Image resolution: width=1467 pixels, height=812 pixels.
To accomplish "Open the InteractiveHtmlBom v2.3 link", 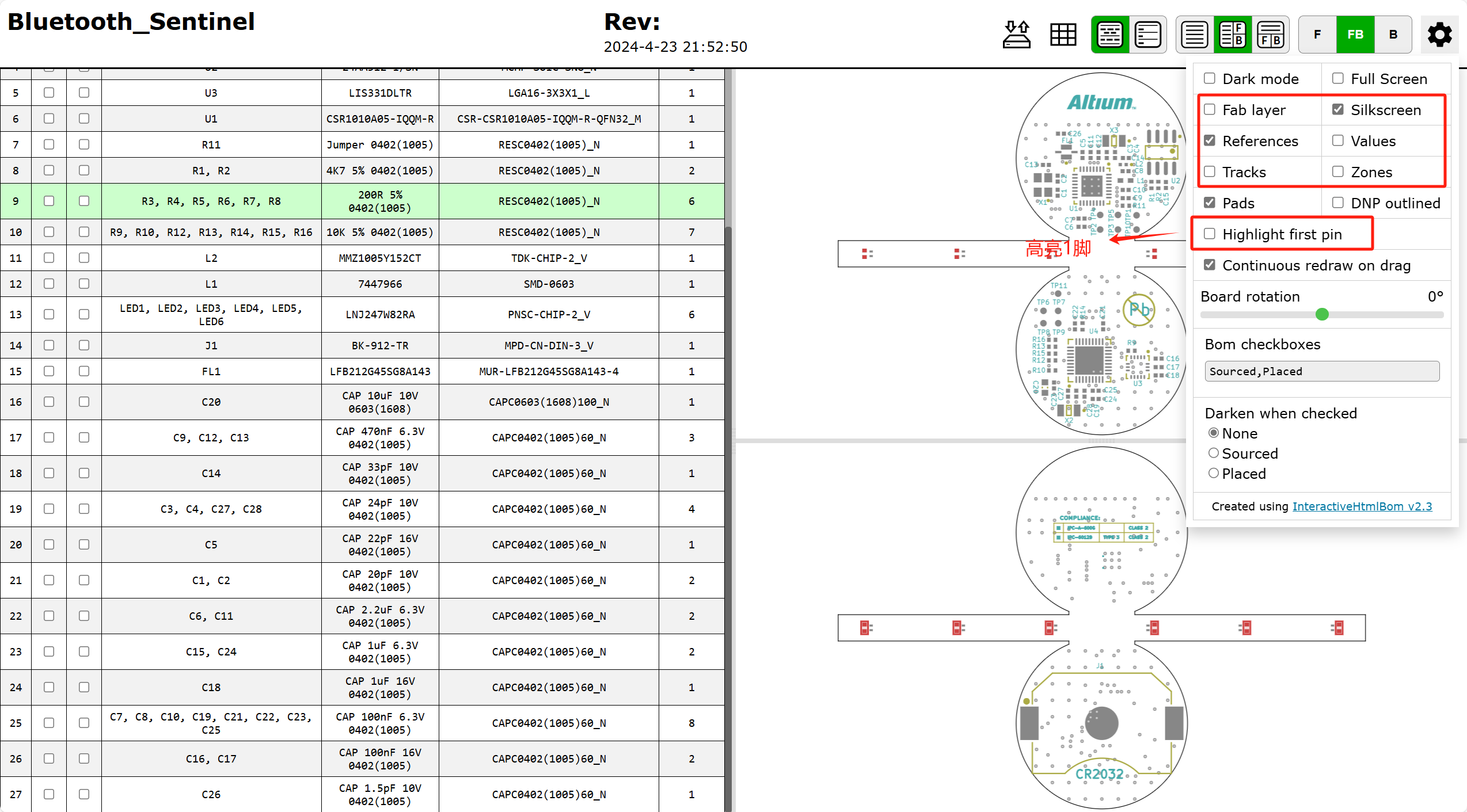I will tap(1362, 506).
